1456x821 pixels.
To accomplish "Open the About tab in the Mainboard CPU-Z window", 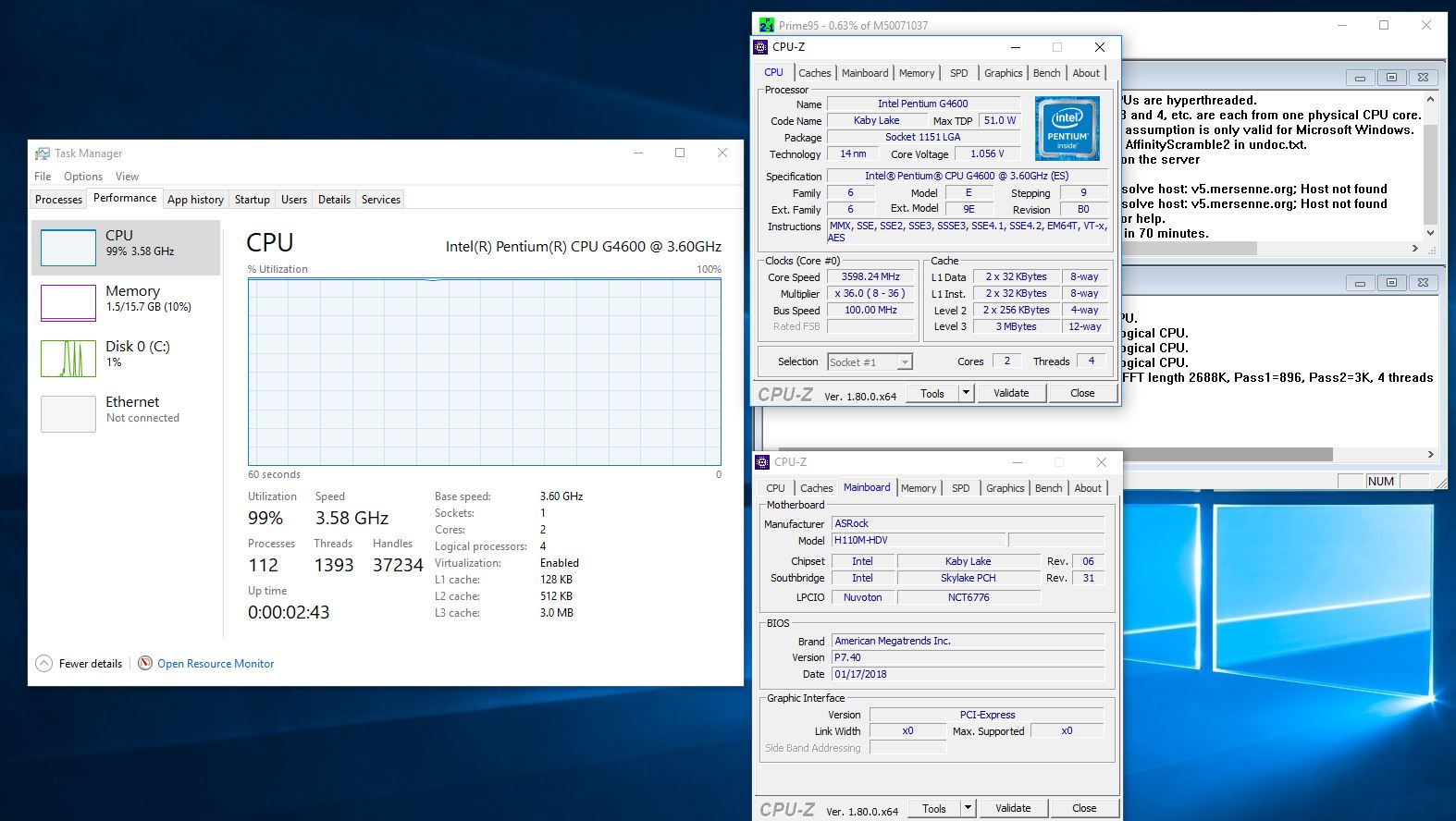I will pos(1088,488).
